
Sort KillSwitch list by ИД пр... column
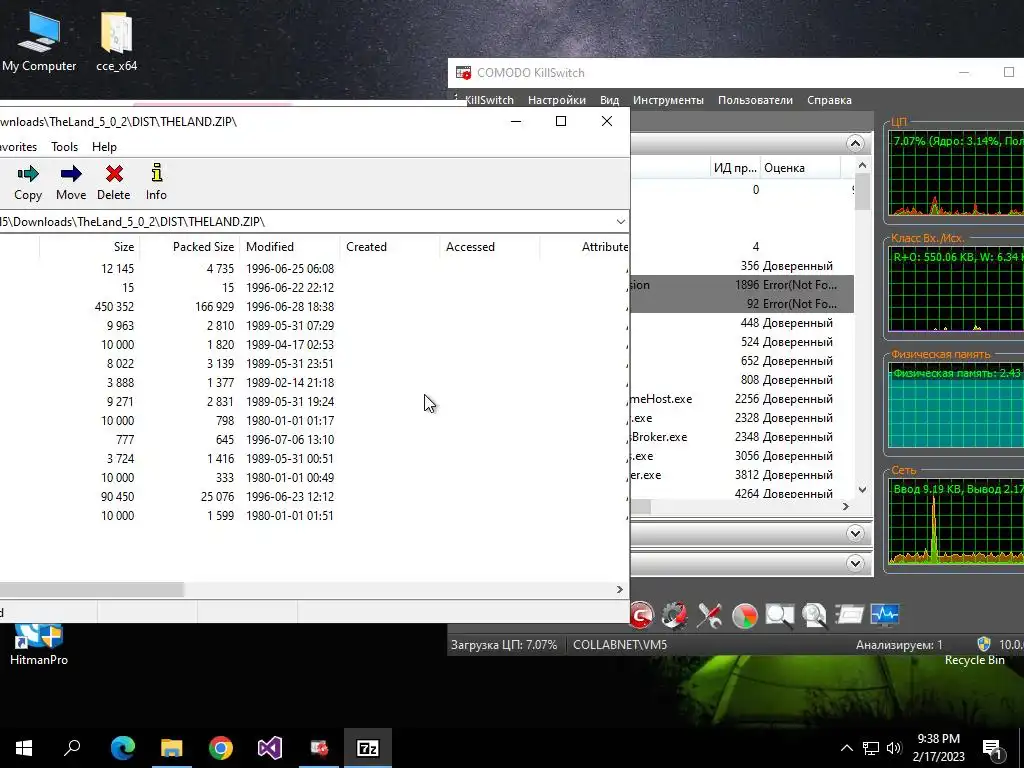(735, 168)
